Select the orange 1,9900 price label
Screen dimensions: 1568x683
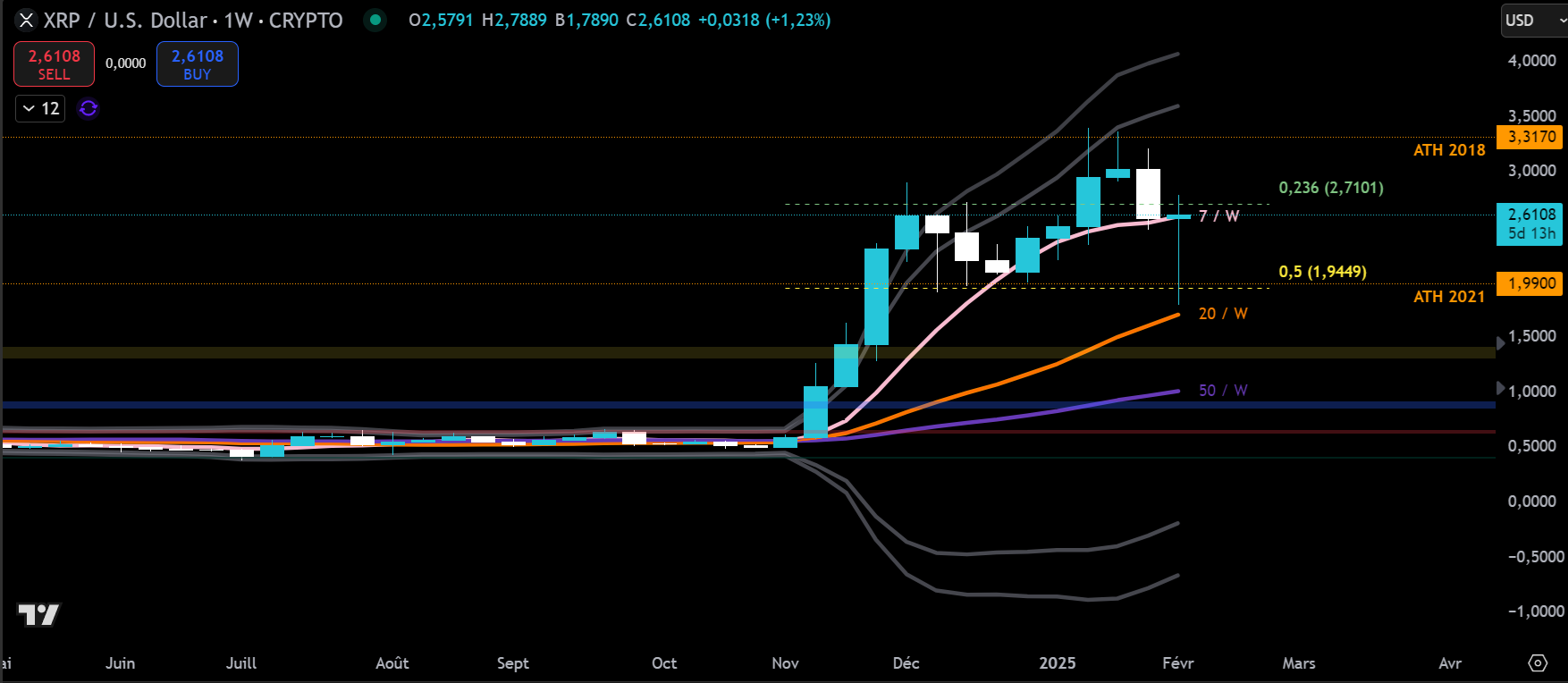(1531, 283)
